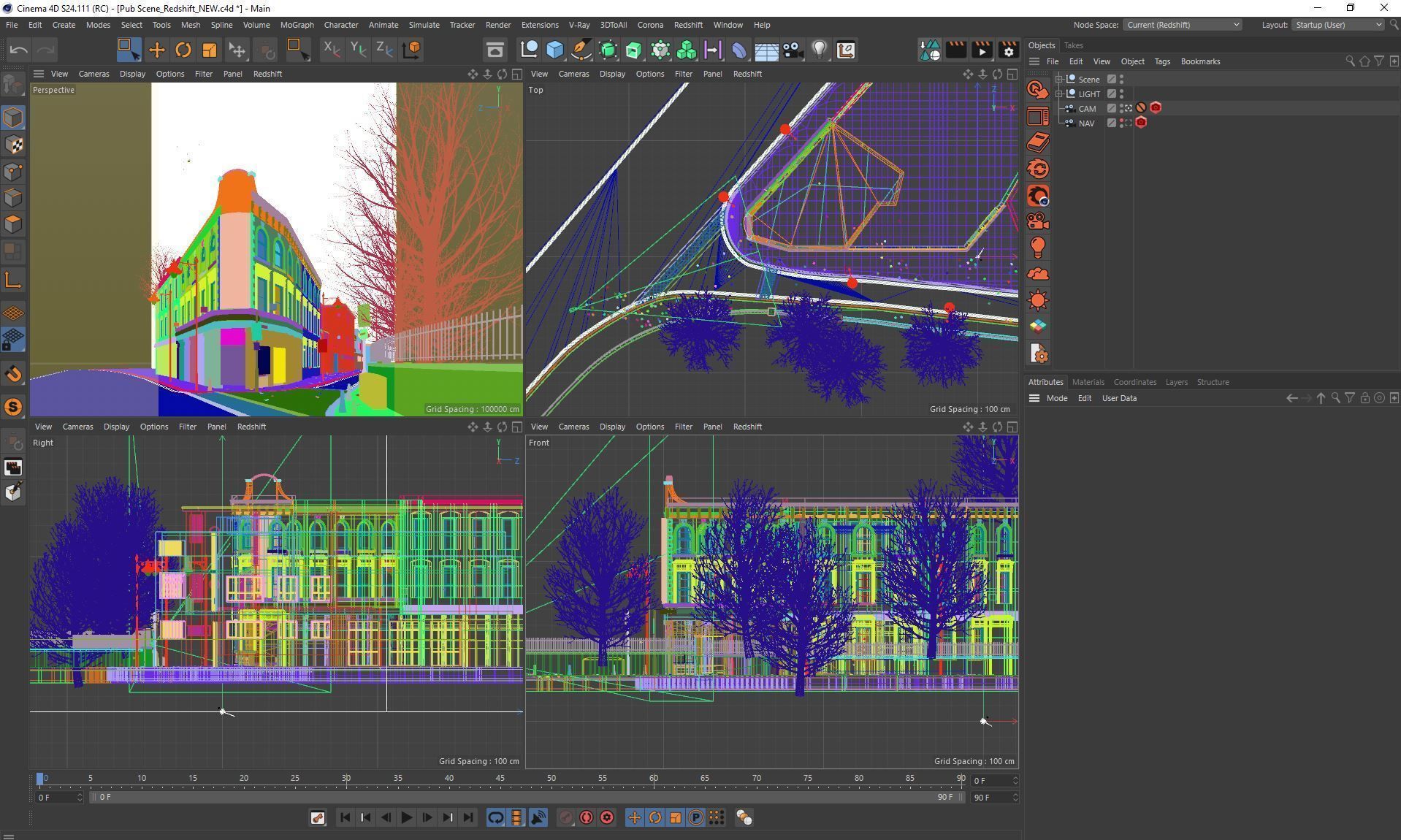Viewport: 1401px width, 840px height.
Task: Expand the Scene object tree
Action: (1058, 80)
